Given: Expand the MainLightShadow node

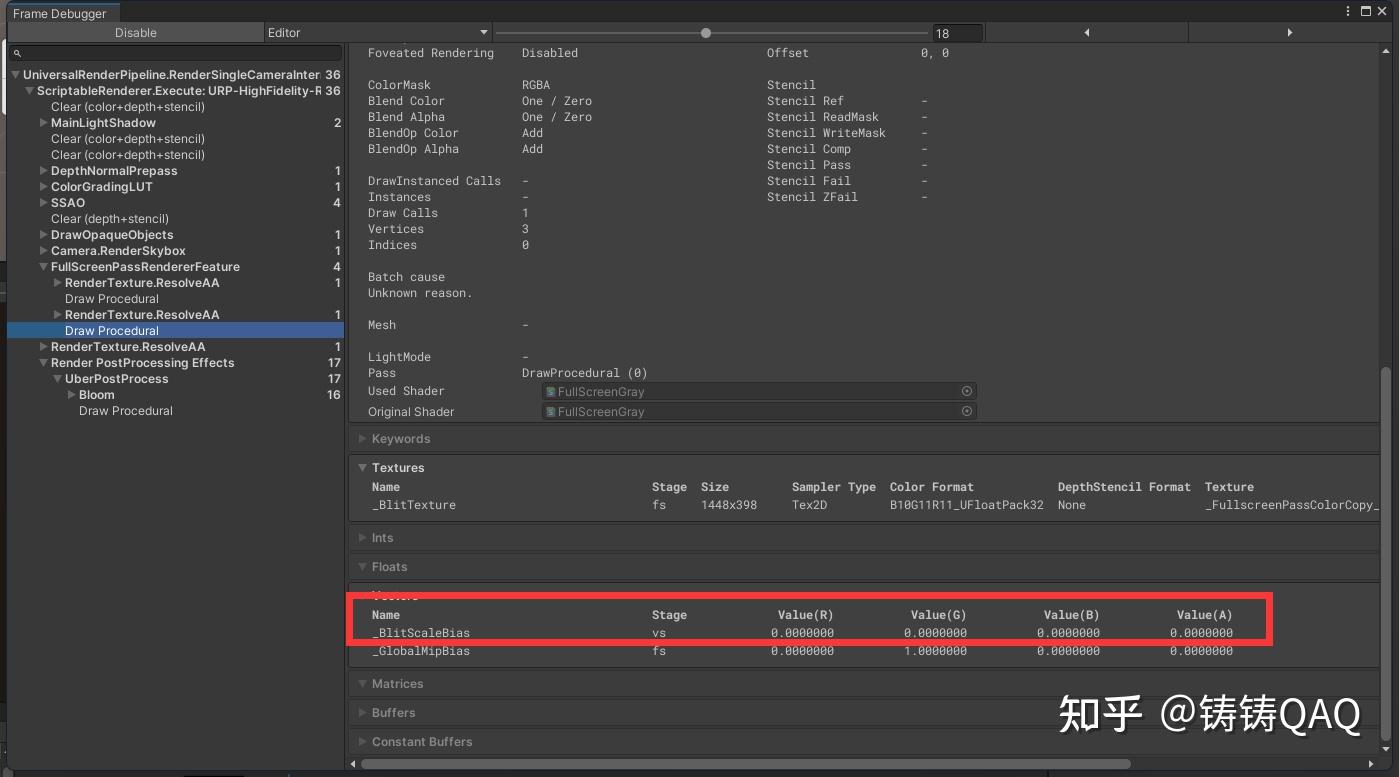Looking at the screenshot, I should [43, 123].
